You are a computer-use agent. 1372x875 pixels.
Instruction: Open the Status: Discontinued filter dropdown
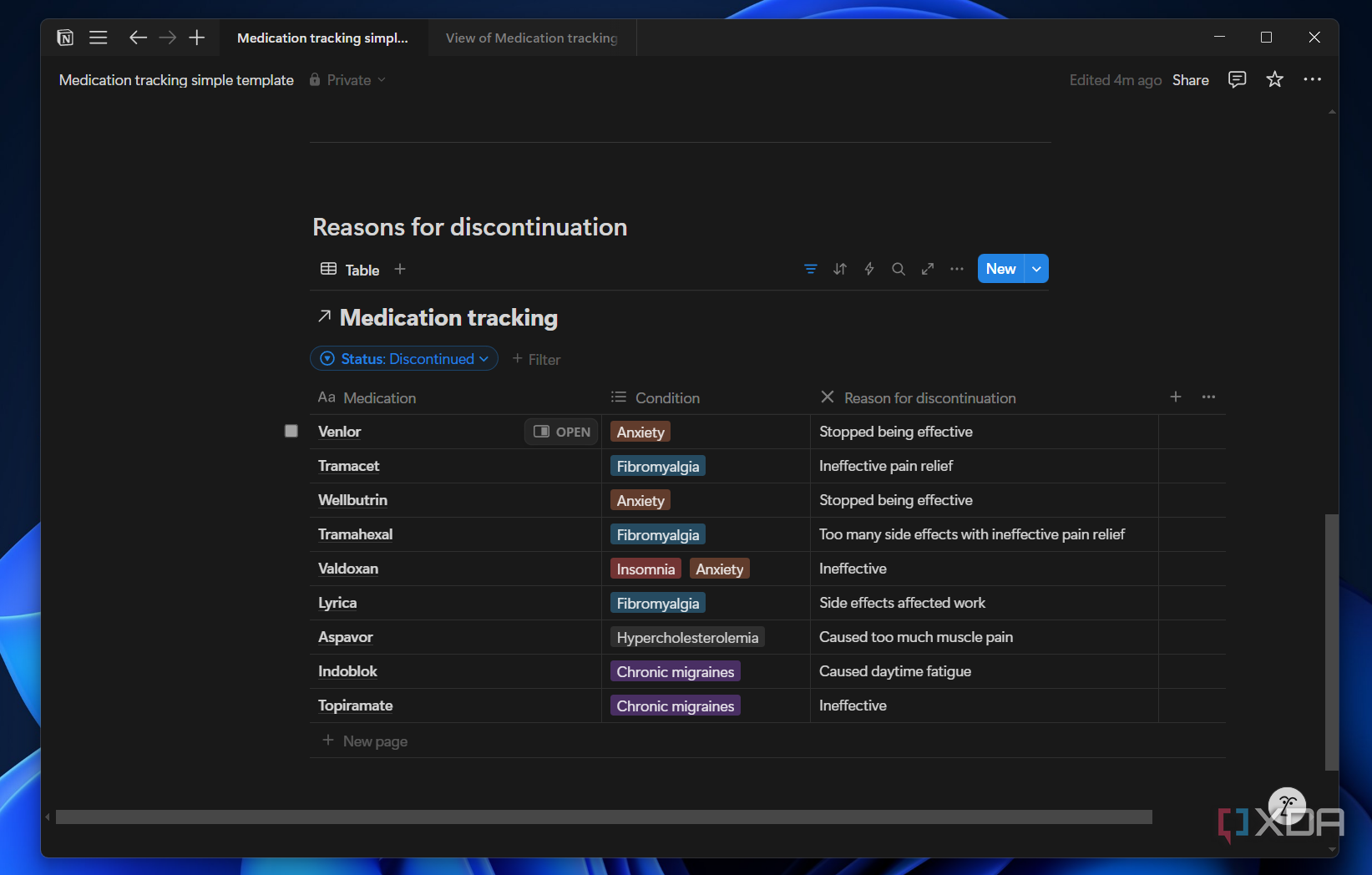(x=404, y=358)
